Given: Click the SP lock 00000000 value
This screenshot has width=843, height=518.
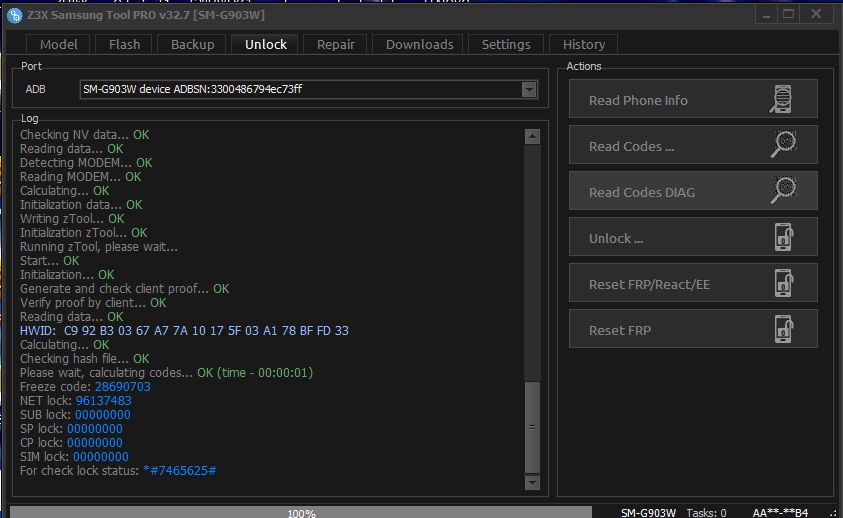Looking at the screenshot, I should tap(95, 429).
